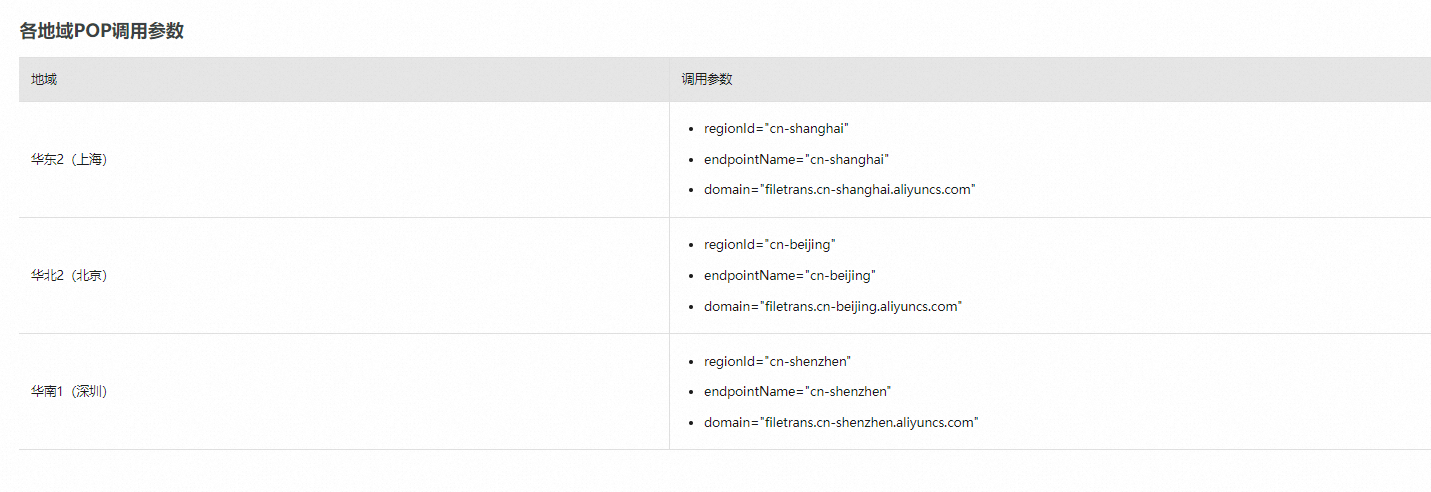Click the 各地域POP调用参数 heading
This screenshot has width=1431, height=492.
[x=101, y=31]
